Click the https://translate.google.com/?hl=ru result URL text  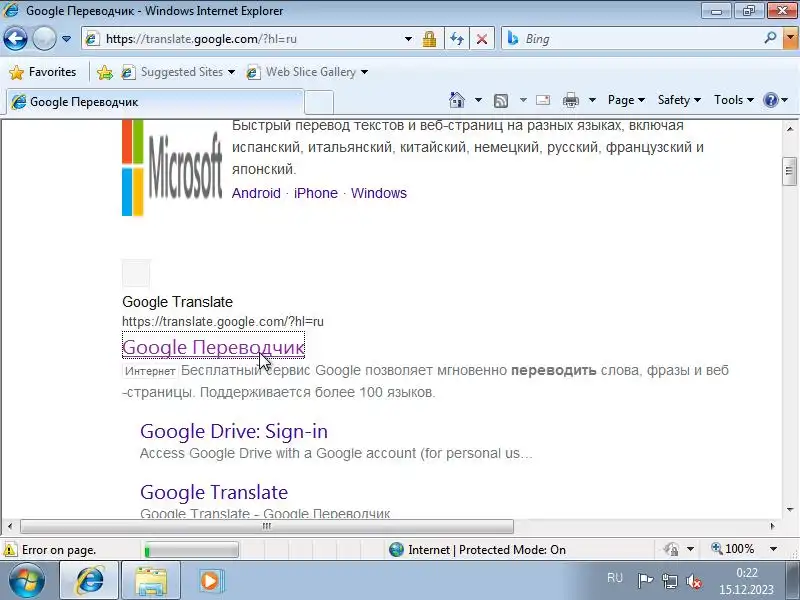click(223, 321)
